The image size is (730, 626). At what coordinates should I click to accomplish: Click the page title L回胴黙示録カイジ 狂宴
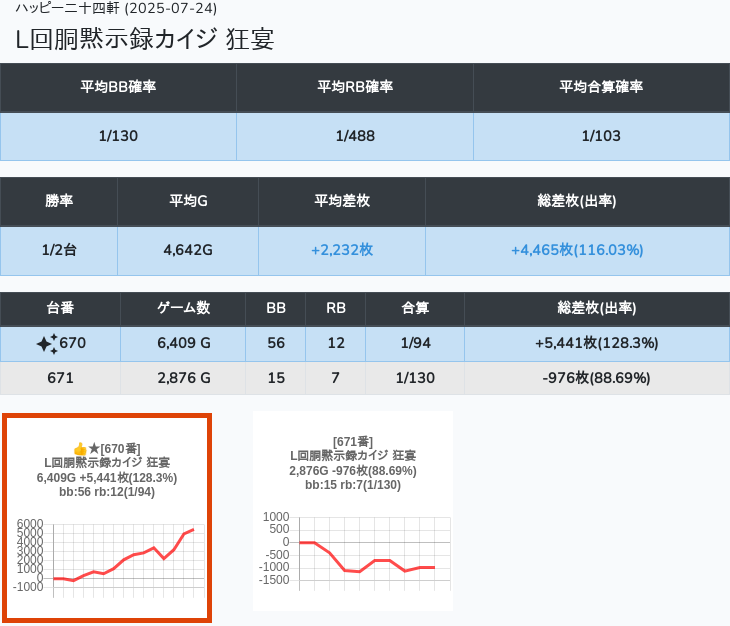click(145, 39)
